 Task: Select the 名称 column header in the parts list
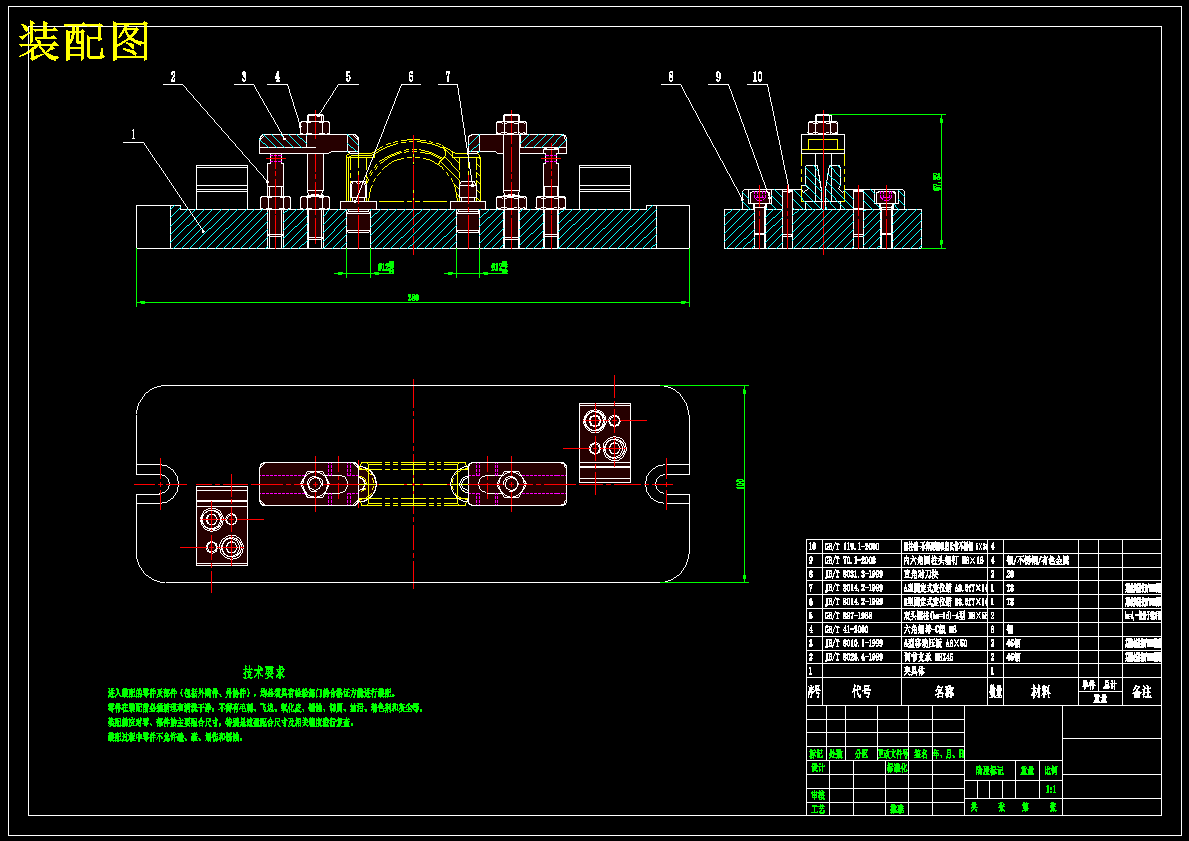pos(944,692)
